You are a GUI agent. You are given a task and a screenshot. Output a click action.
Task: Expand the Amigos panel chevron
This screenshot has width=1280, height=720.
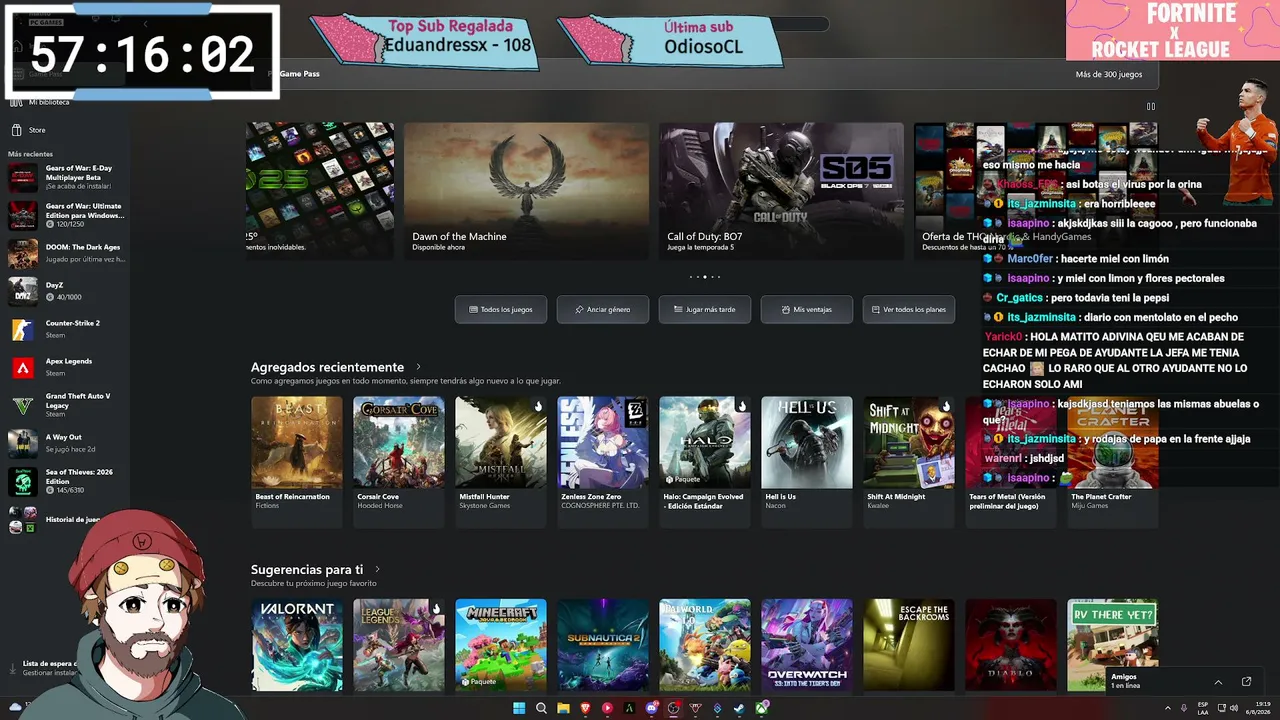click(x=1218, y=682)
